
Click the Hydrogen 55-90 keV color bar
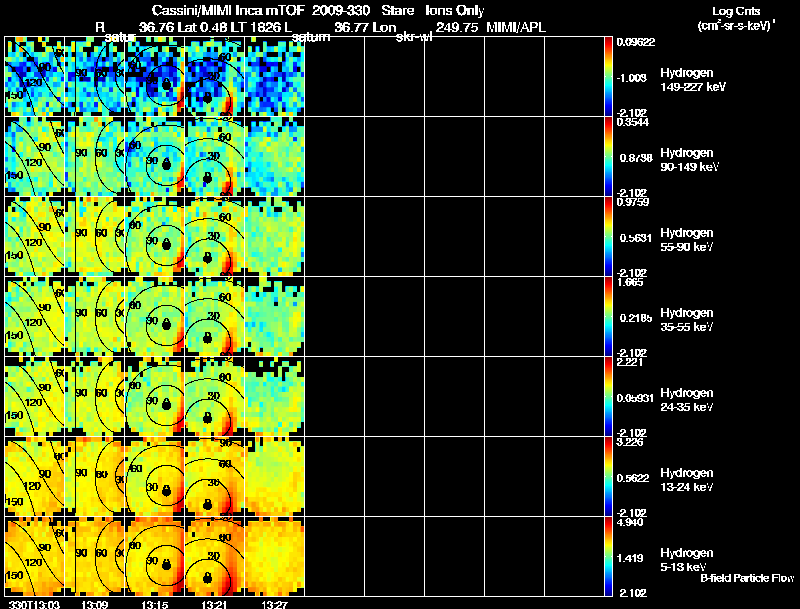point(608,237)
